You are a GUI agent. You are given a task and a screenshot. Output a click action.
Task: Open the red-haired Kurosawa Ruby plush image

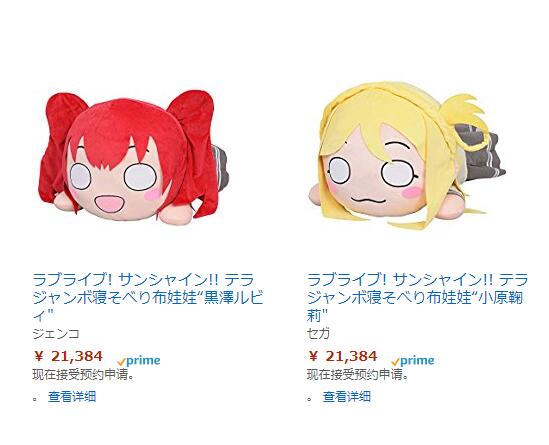133,156
